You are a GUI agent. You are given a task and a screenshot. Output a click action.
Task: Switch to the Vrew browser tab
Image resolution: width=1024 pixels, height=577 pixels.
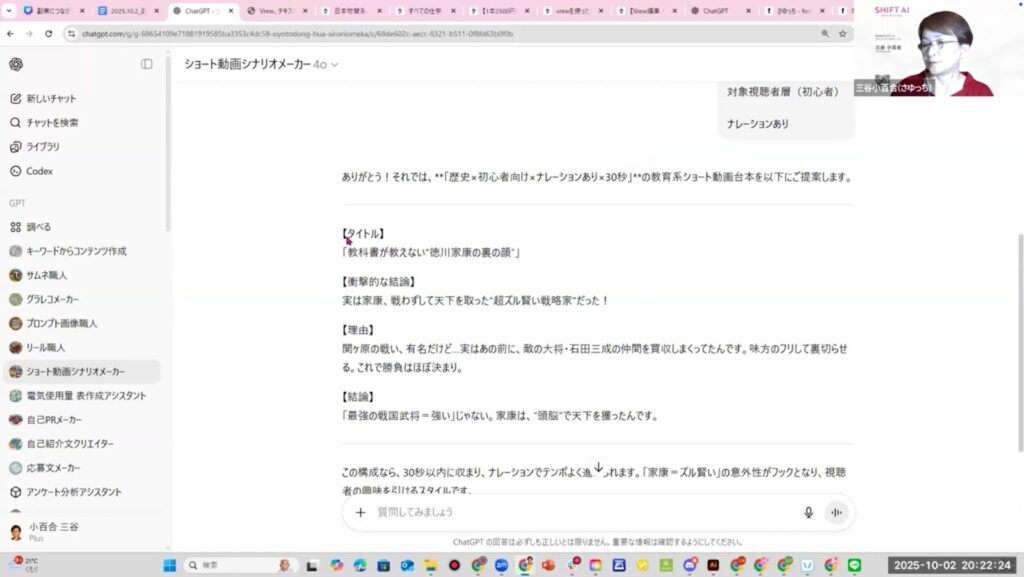pos(278,11)
